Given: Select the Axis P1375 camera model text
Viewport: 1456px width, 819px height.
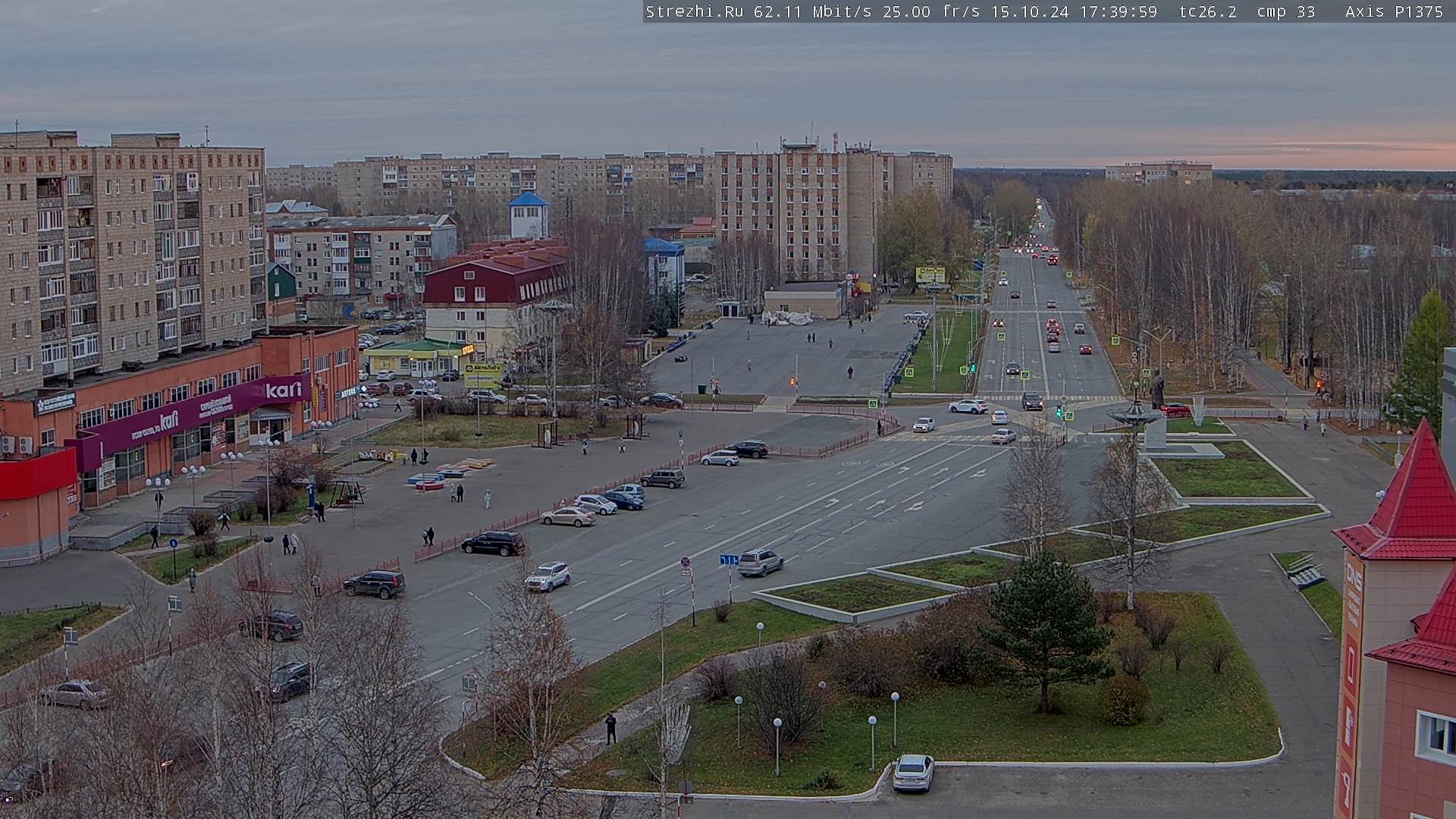Looking at the screenshot, I should (x=1395, y=11).
